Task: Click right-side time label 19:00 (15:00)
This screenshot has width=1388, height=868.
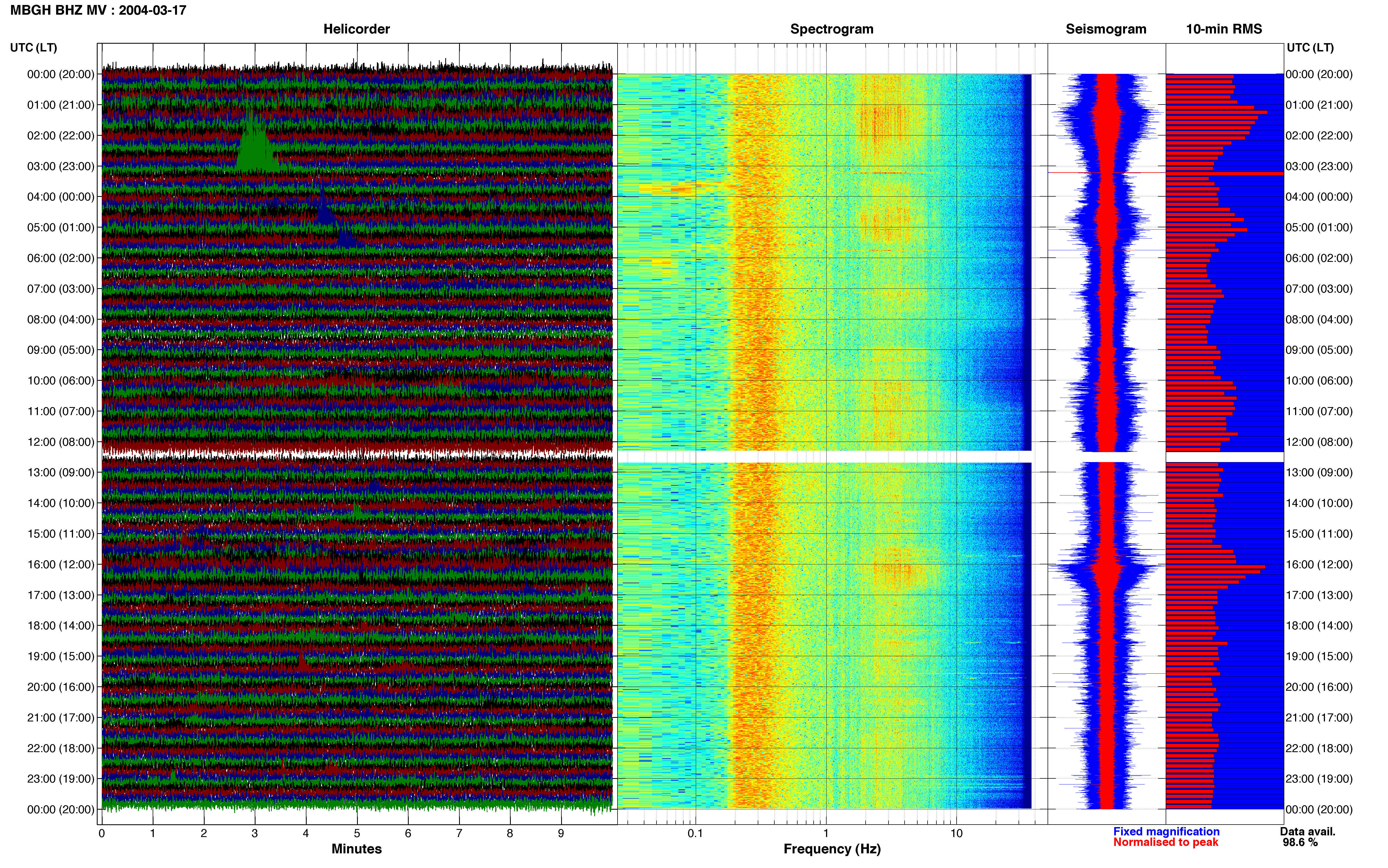Action: 1319,656
